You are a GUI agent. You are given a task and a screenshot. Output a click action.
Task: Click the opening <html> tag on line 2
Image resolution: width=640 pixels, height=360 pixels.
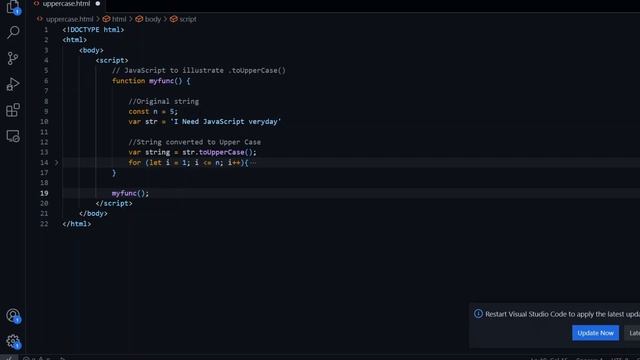[75, 40]
